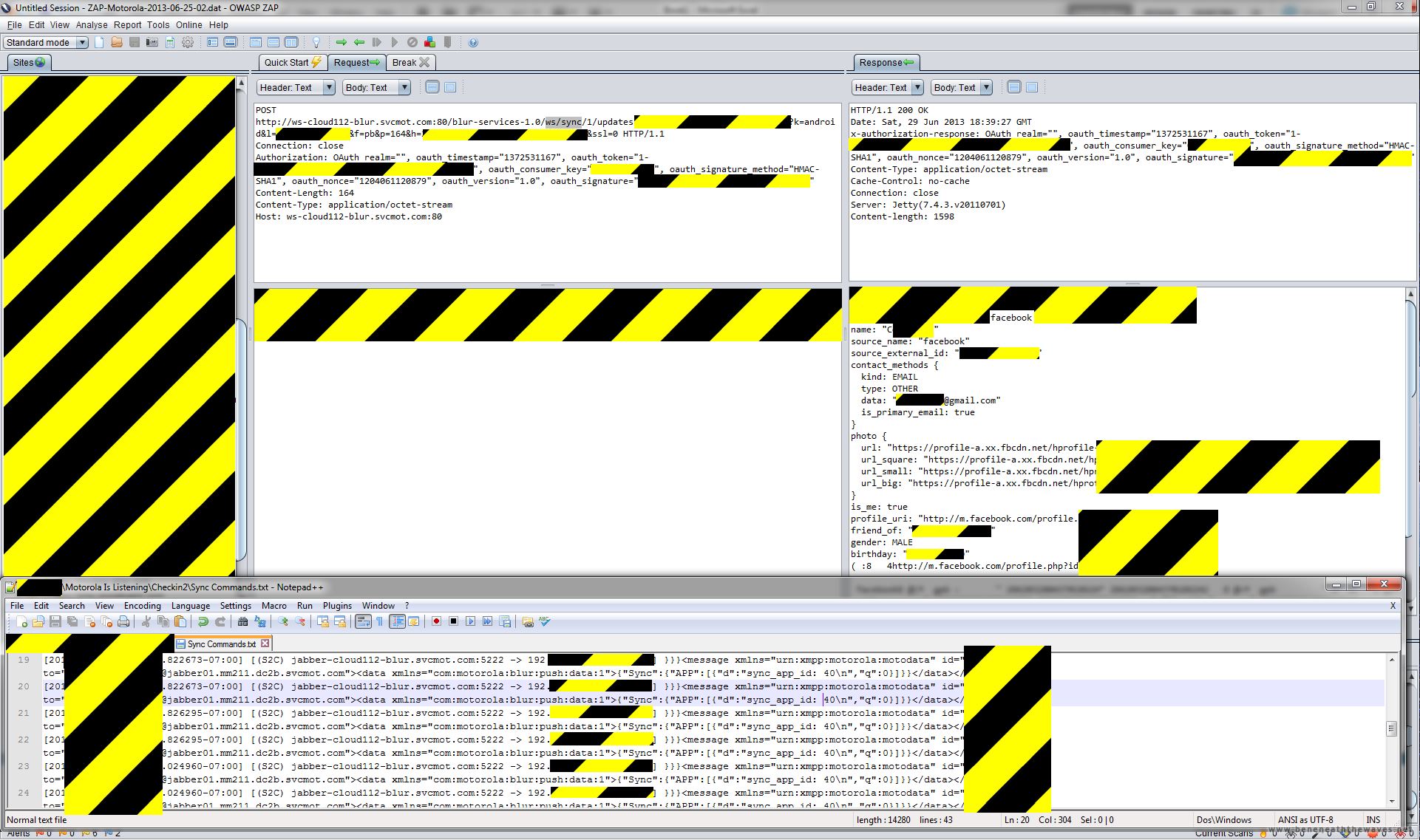Click Notepad++ Start Recording macro icon
1420x840 pixels.
436,622
